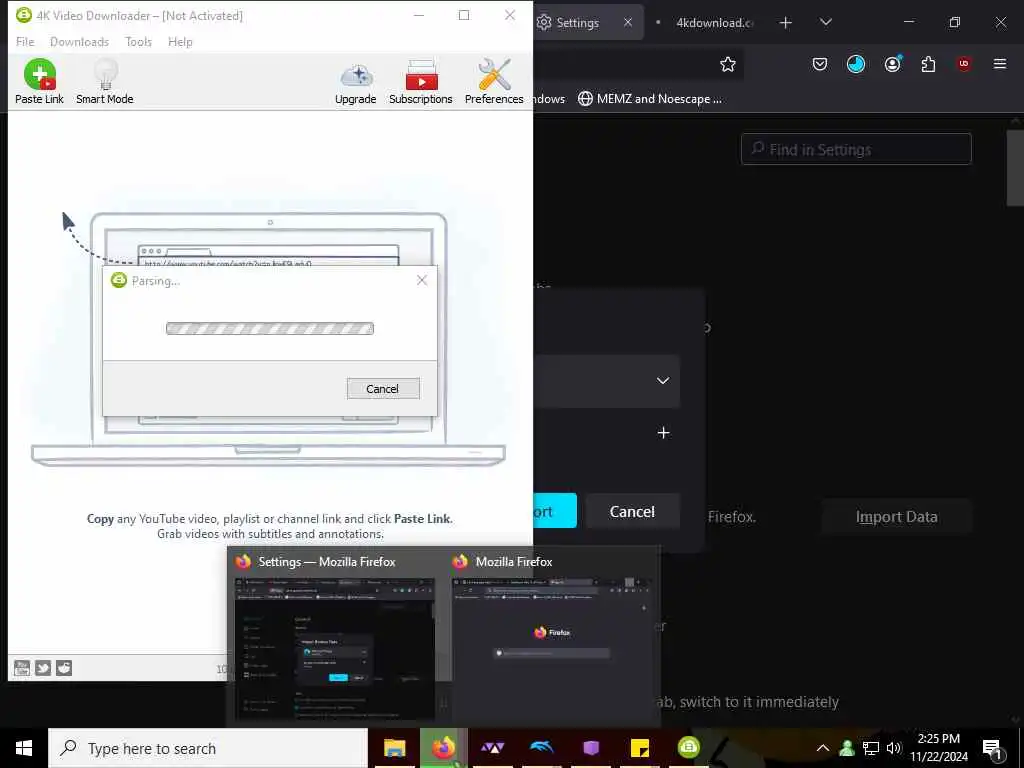This screenshot has width=1024, height=768.
Task: Open the Firefox Extensions puzzle icon
Action: pyautogui.click(x=928, y=64)
